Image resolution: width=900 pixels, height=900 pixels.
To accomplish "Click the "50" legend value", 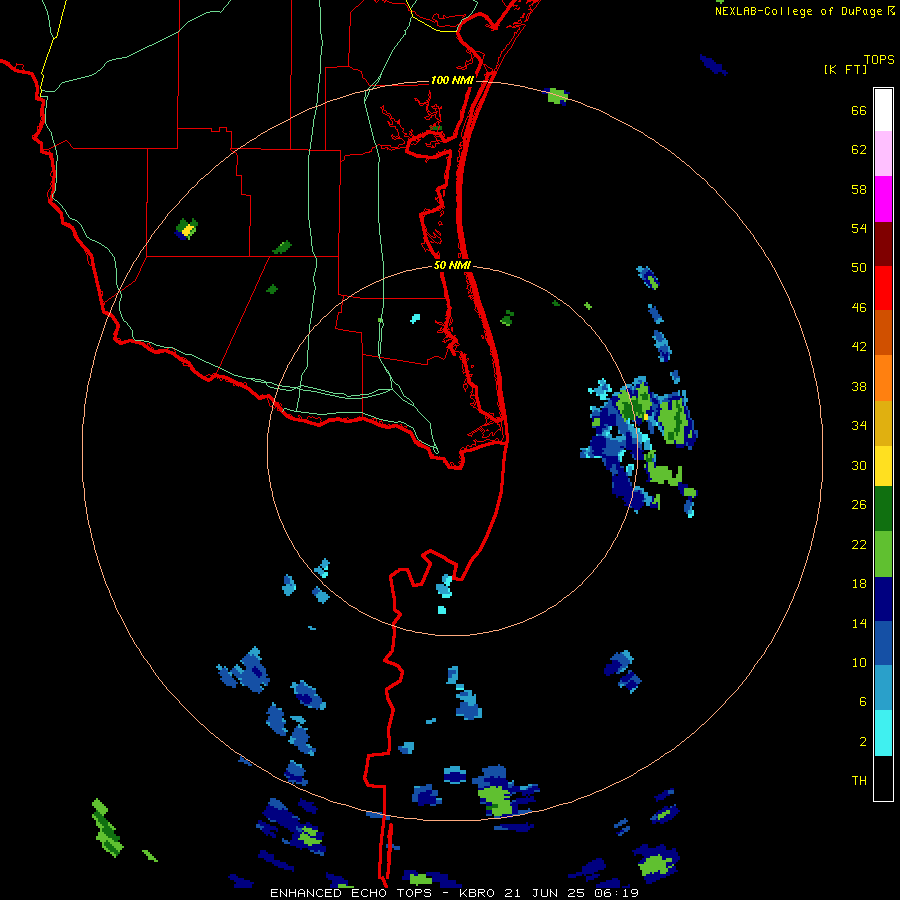I will (x=859, y=268).
